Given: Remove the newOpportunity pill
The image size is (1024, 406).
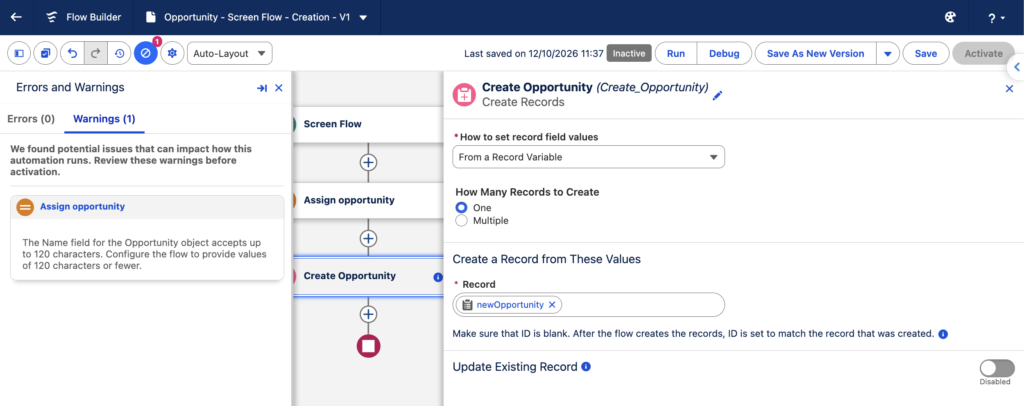Looking at the screenshot, I should click(x=552, y=305).
